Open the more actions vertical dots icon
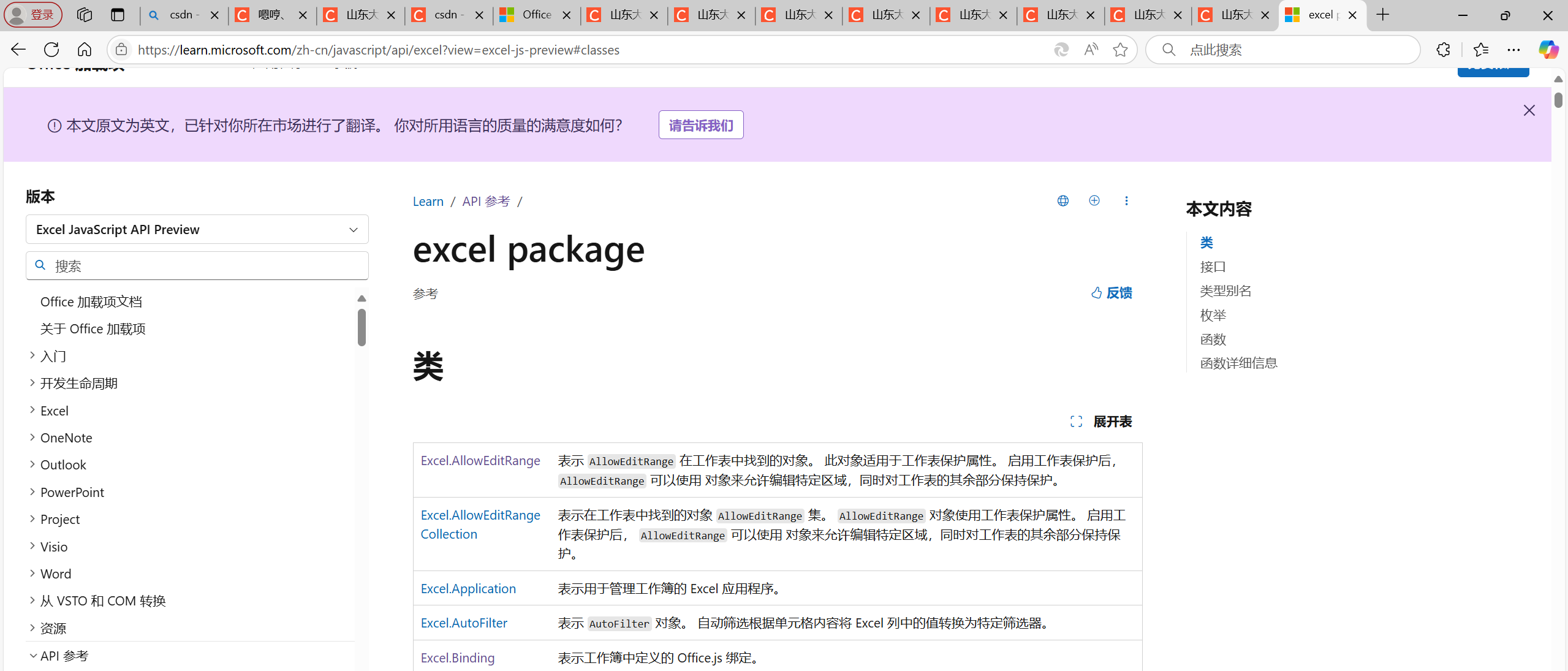1568x671 pixels. pyautogui.click(x=1126, y=201)
